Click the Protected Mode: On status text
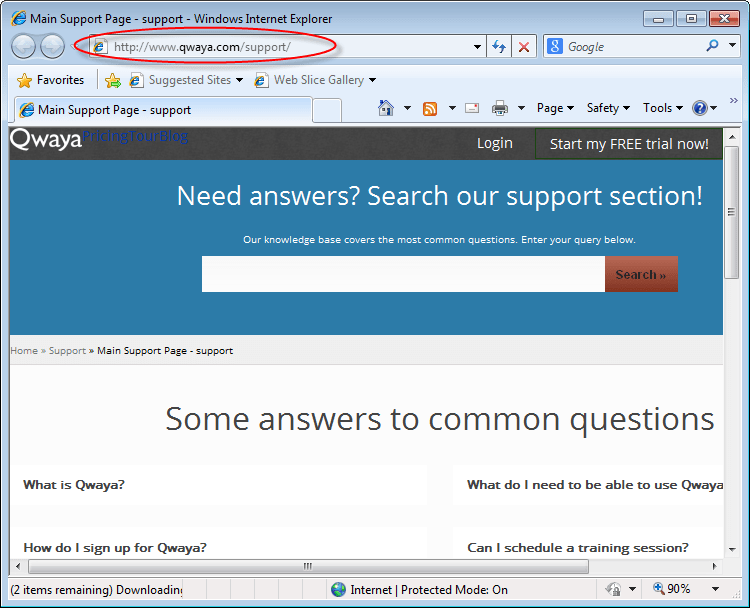Image resolution: width=750 pixels, height=608 pixels. coord(454,590)
